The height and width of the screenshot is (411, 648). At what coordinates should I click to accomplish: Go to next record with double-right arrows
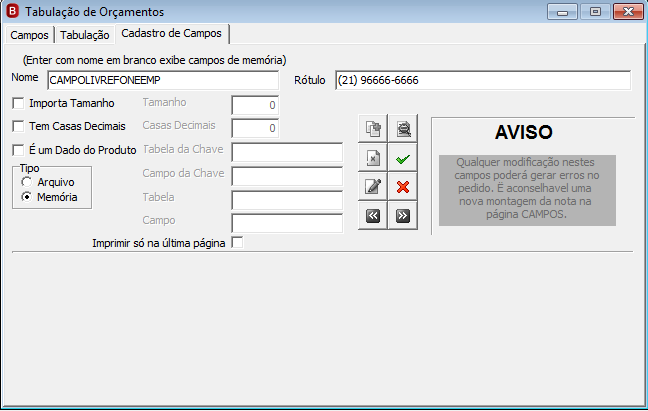[x=403, y=216]
